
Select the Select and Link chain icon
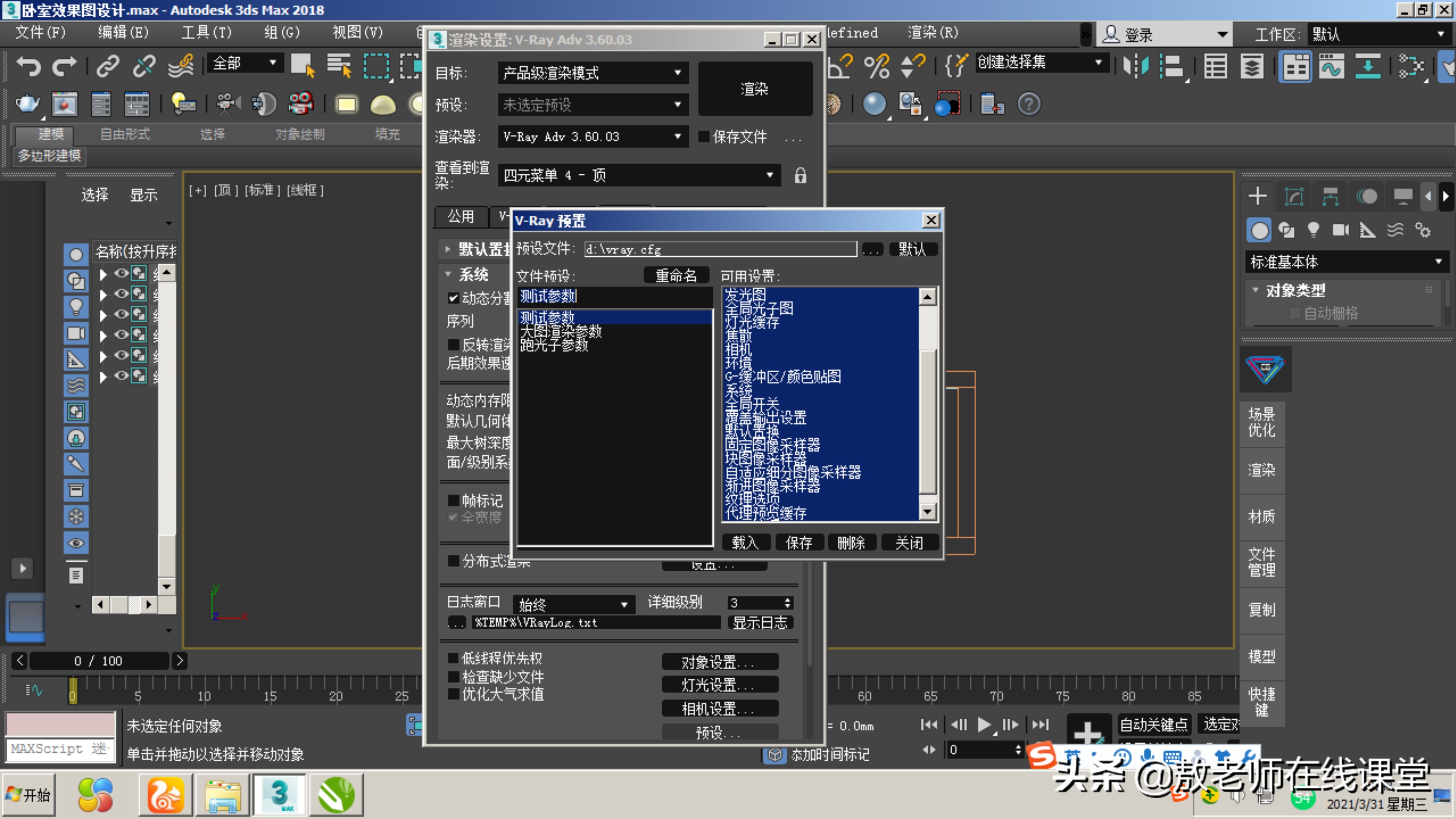107,66
